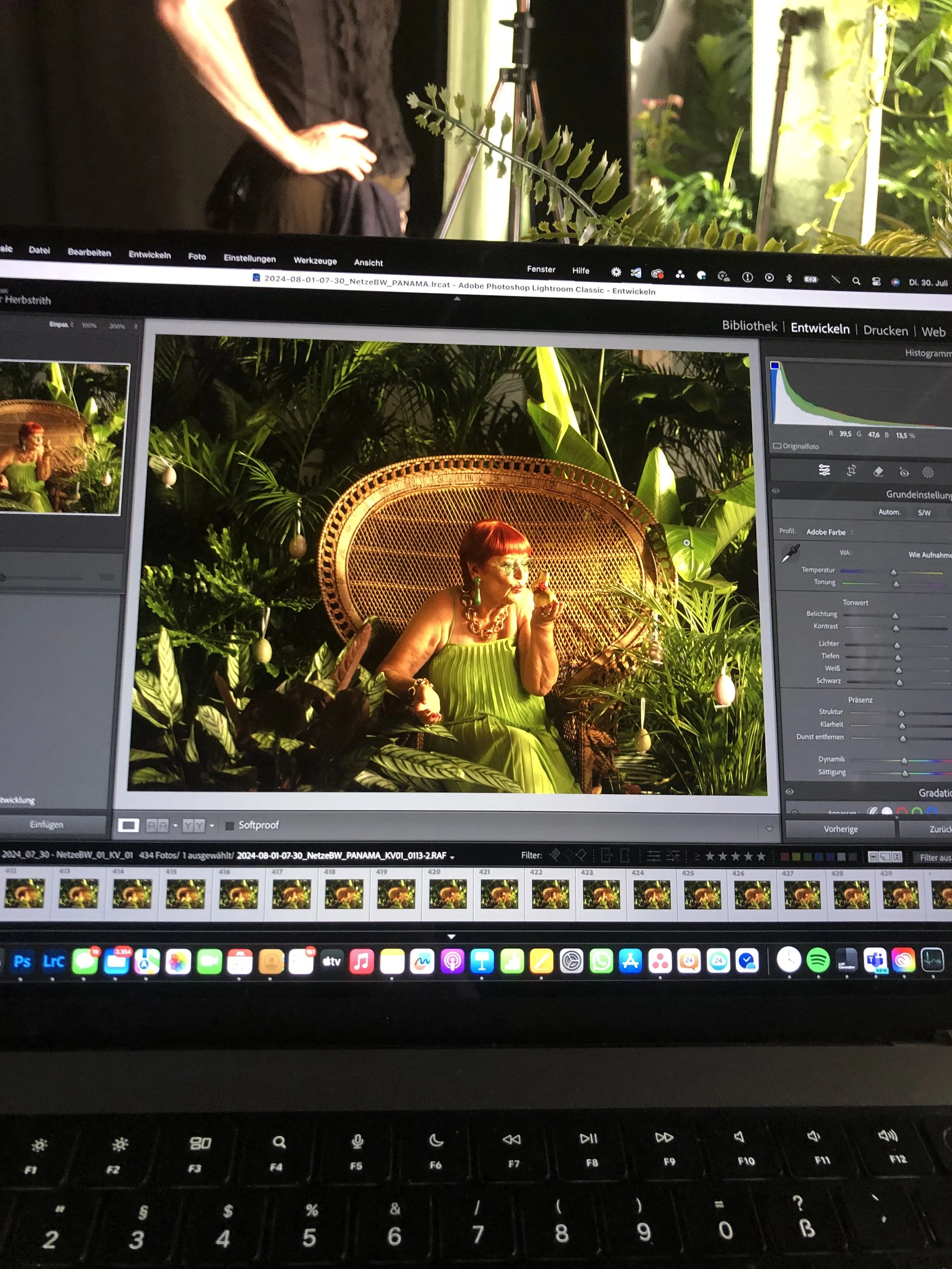Select the Loupe view icon beside Softproof
The height and width of the screenshot is (1269, 952).
click(x=129, y=825)
